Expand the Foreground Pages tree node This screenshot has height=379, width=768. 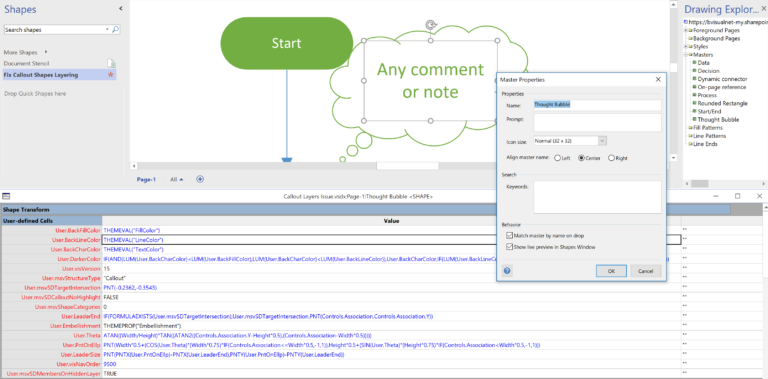(686, 30)
